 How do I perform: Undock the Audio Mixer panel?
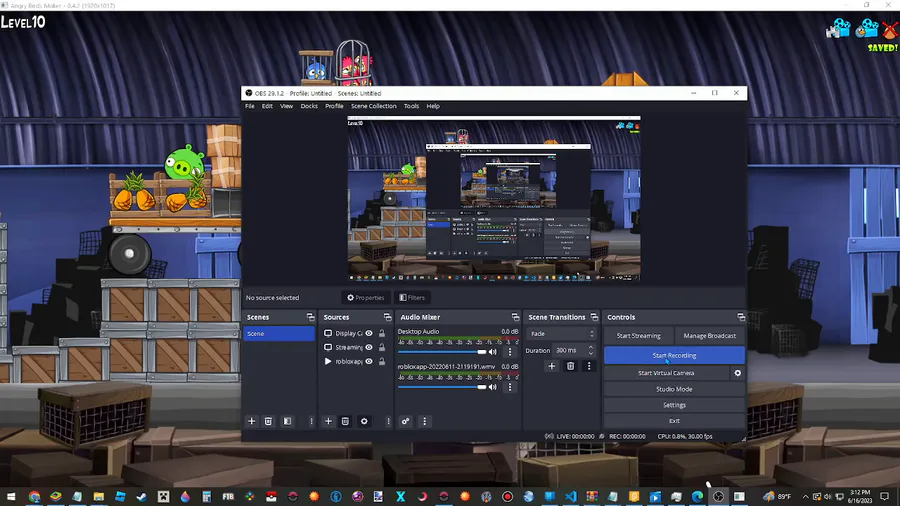[x=515, y=317]
